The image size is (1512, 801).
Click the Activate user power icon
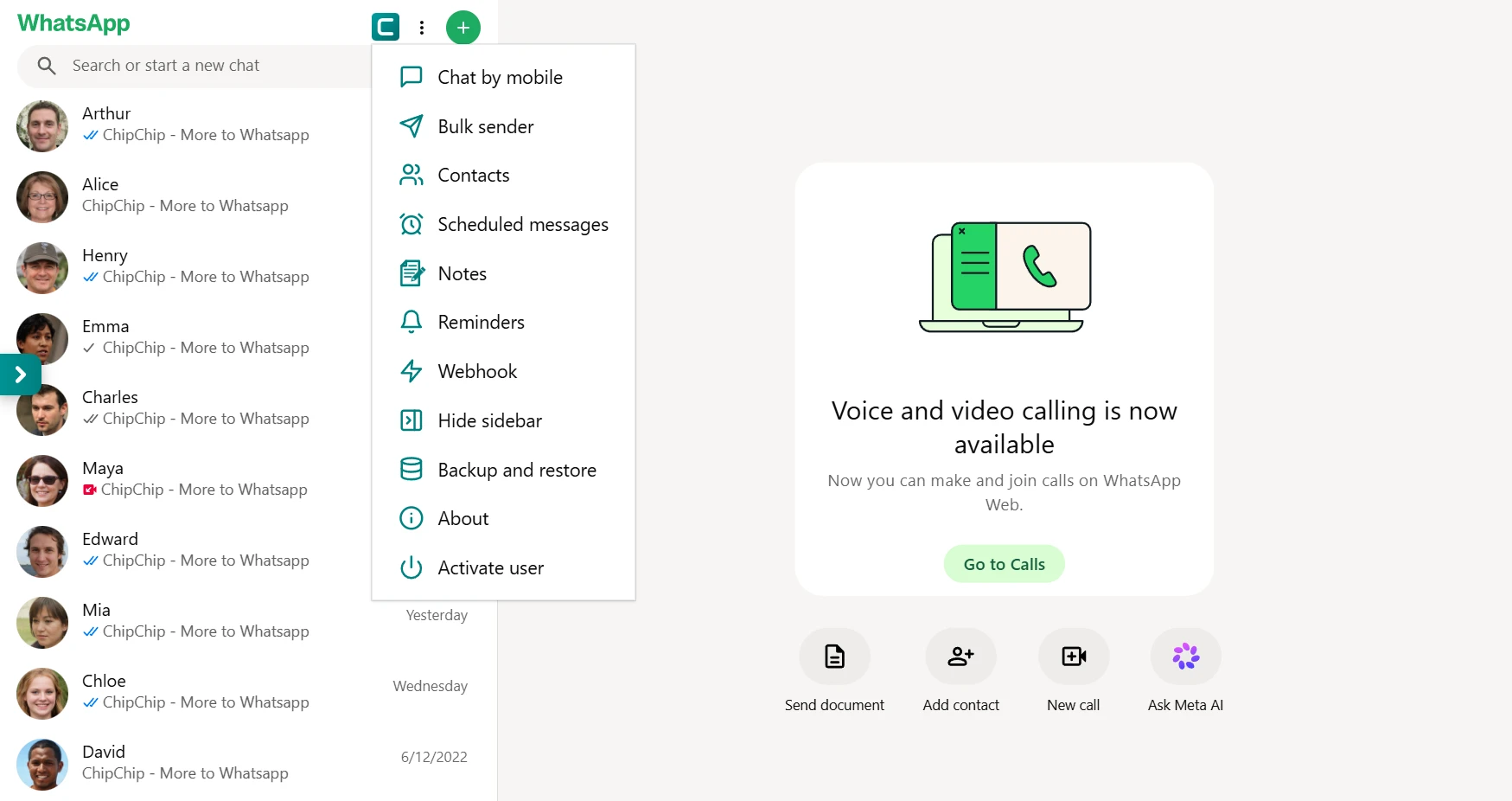(411, 567)
